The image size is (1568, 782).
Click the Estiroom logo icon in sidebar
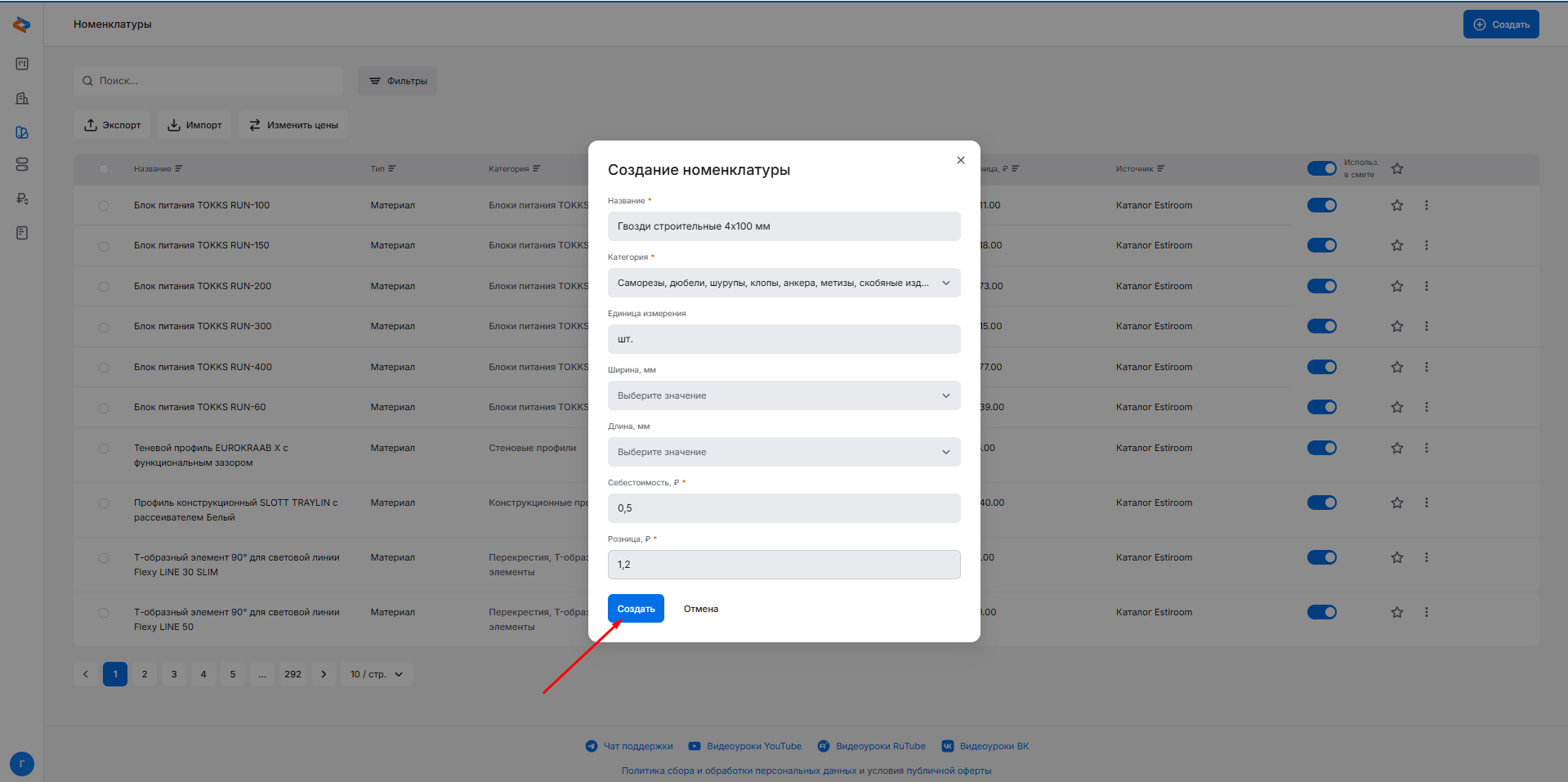[22, 25]
